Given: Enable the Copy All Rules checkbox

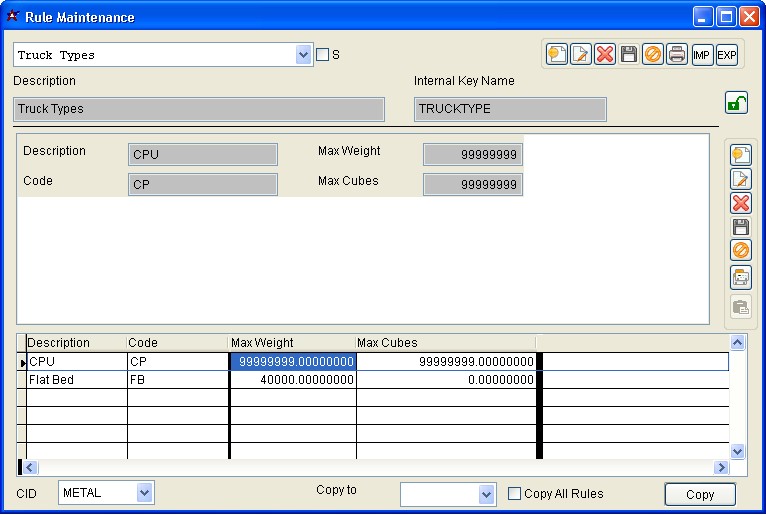Looking at the screenshot, I should (515, 493).
